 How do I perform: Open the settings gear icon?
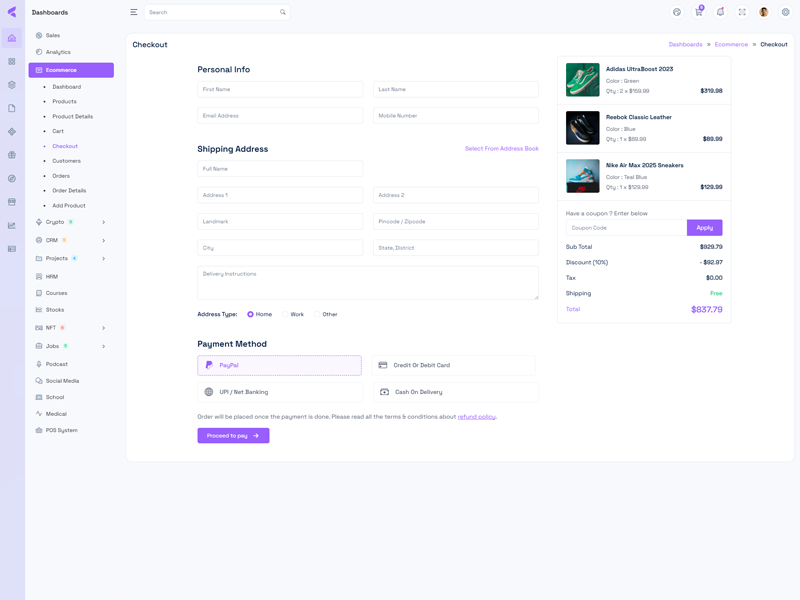point(785,12)
